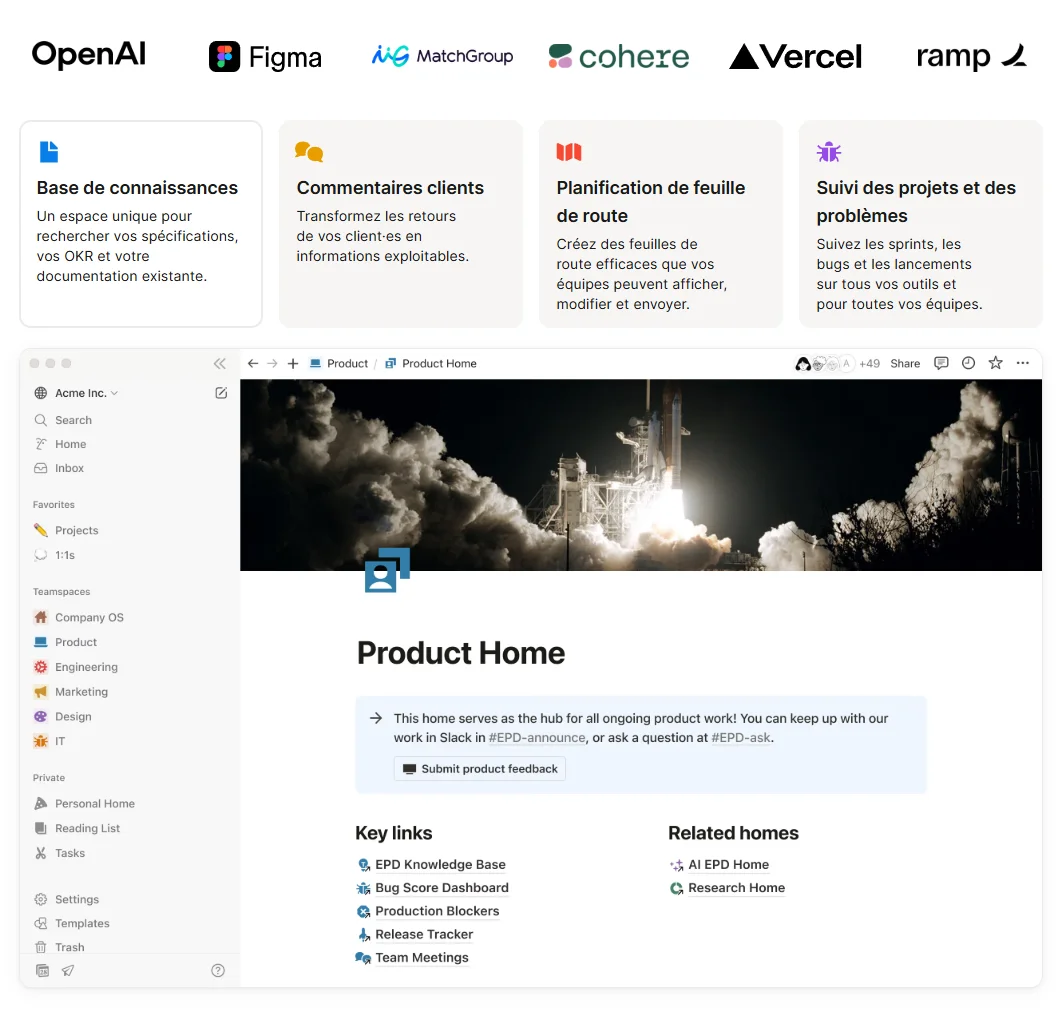Toggle the new page compose icon
Screen dimensions: 1061x1012
[221, 393]
